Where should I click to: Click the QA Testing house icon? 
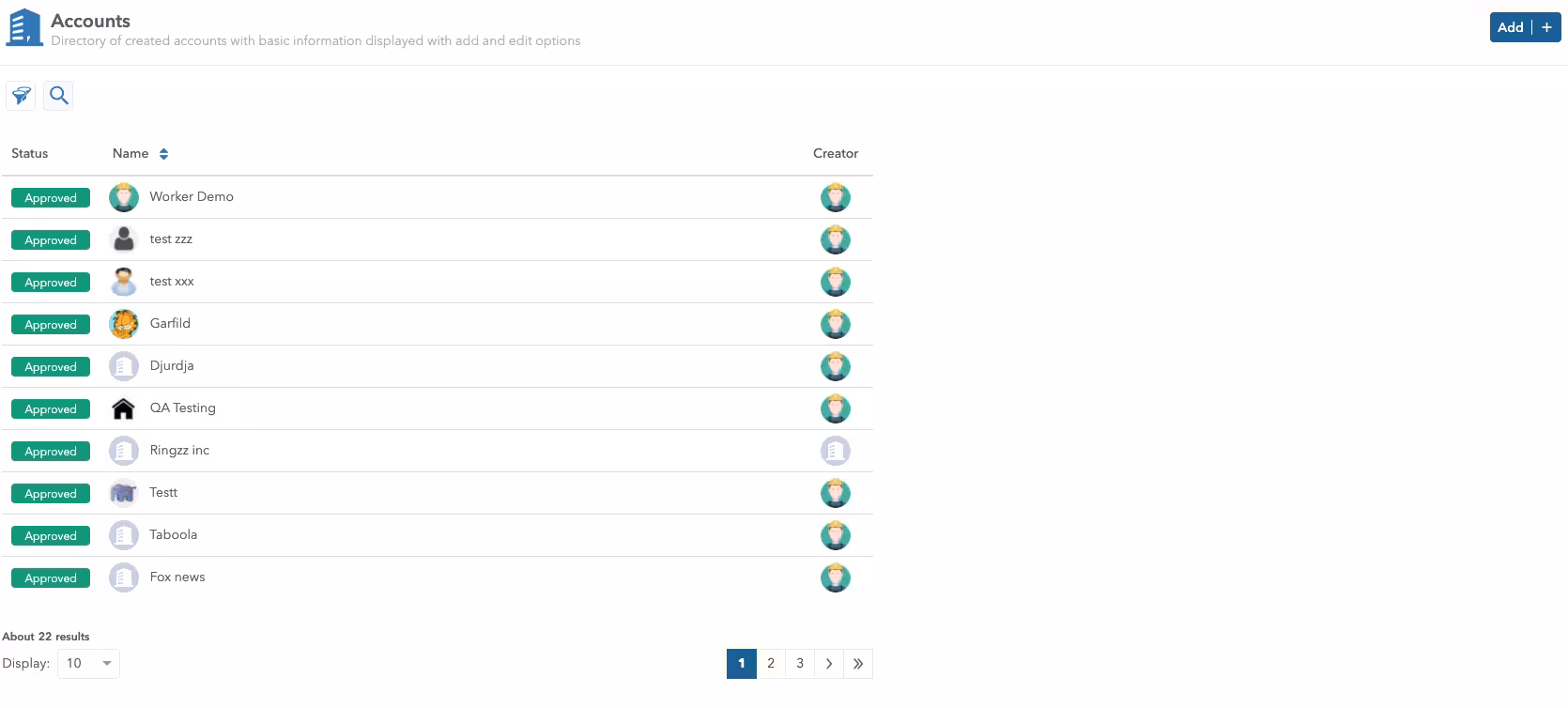[123, 408]
